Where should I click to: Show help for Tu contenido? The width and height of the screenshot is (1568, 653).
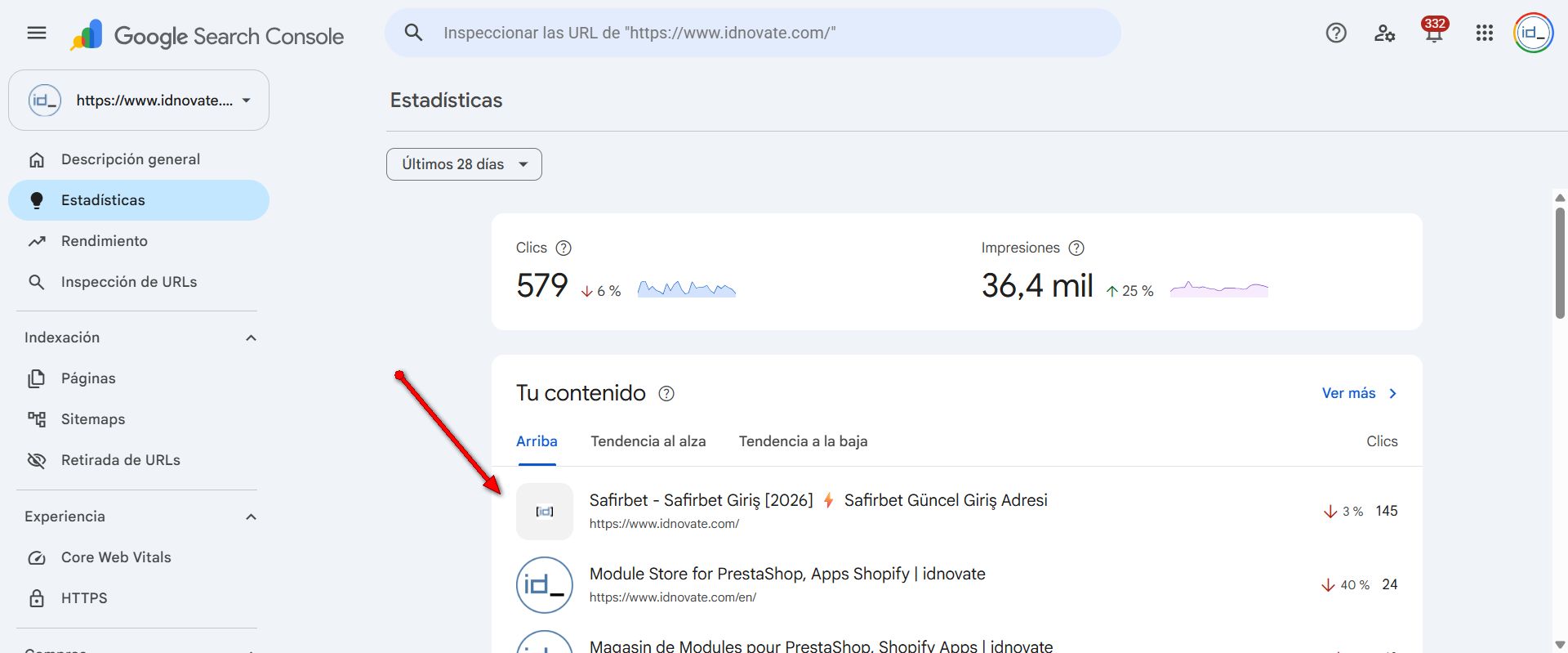(666, 394)
